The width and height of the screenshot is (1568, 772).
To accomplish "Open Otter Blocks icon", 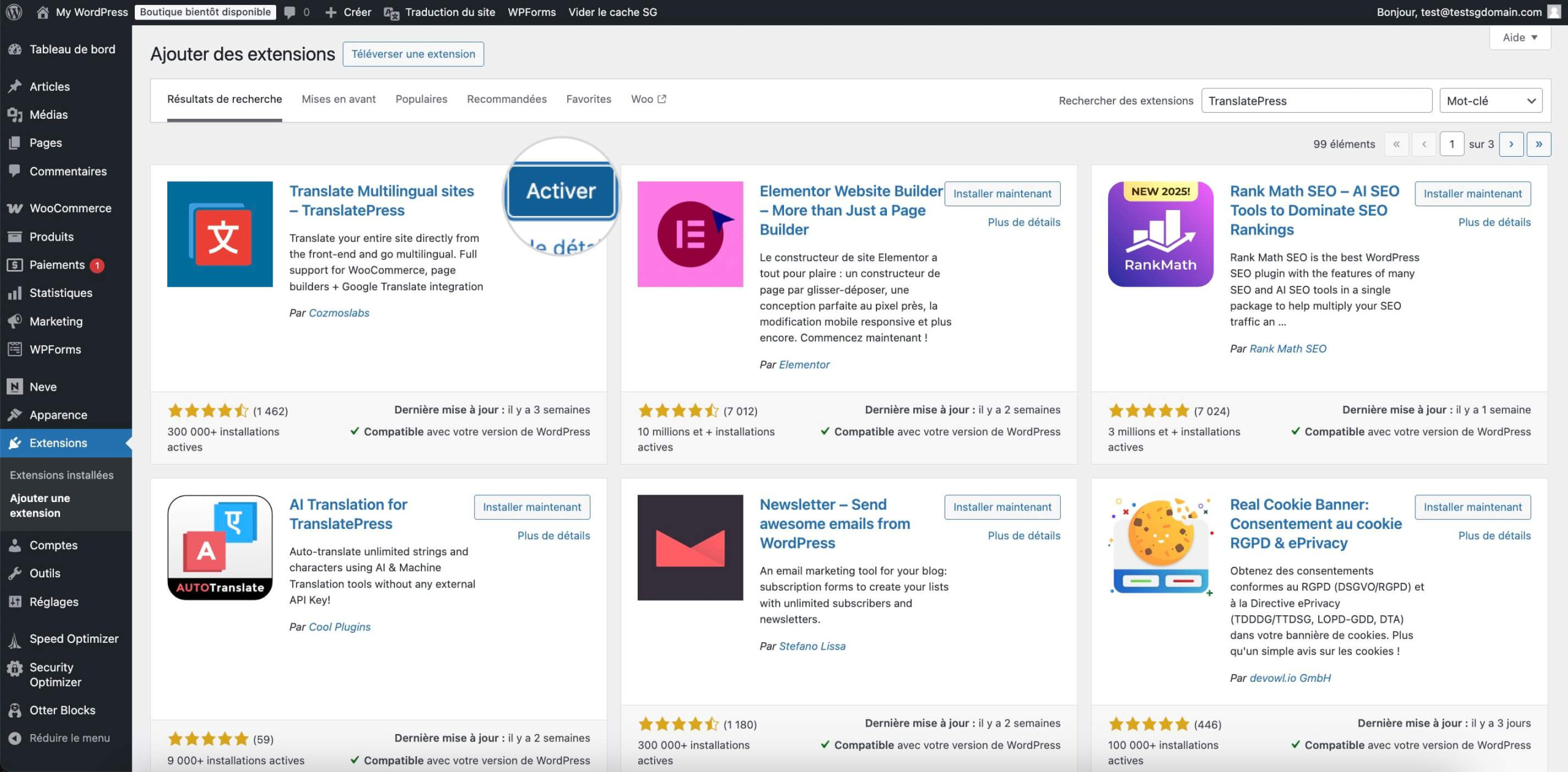I will coord(15,710).
